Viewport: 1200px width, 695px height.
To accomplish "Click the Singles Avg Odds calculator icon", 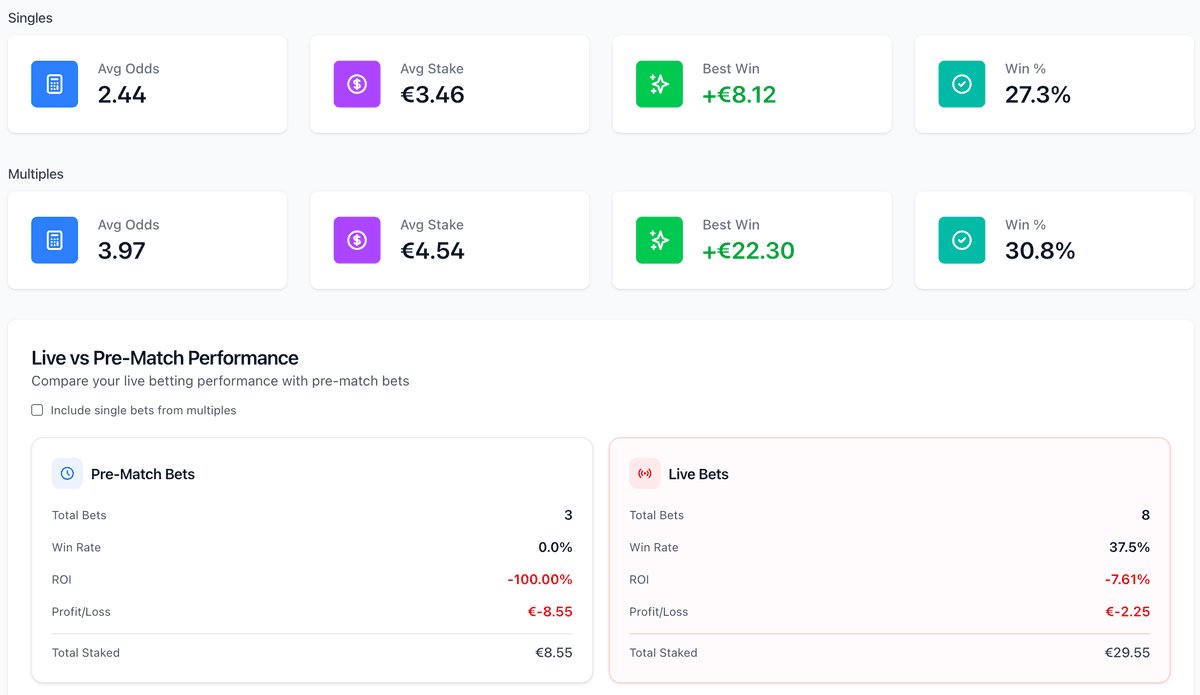I will pos(54,84).
